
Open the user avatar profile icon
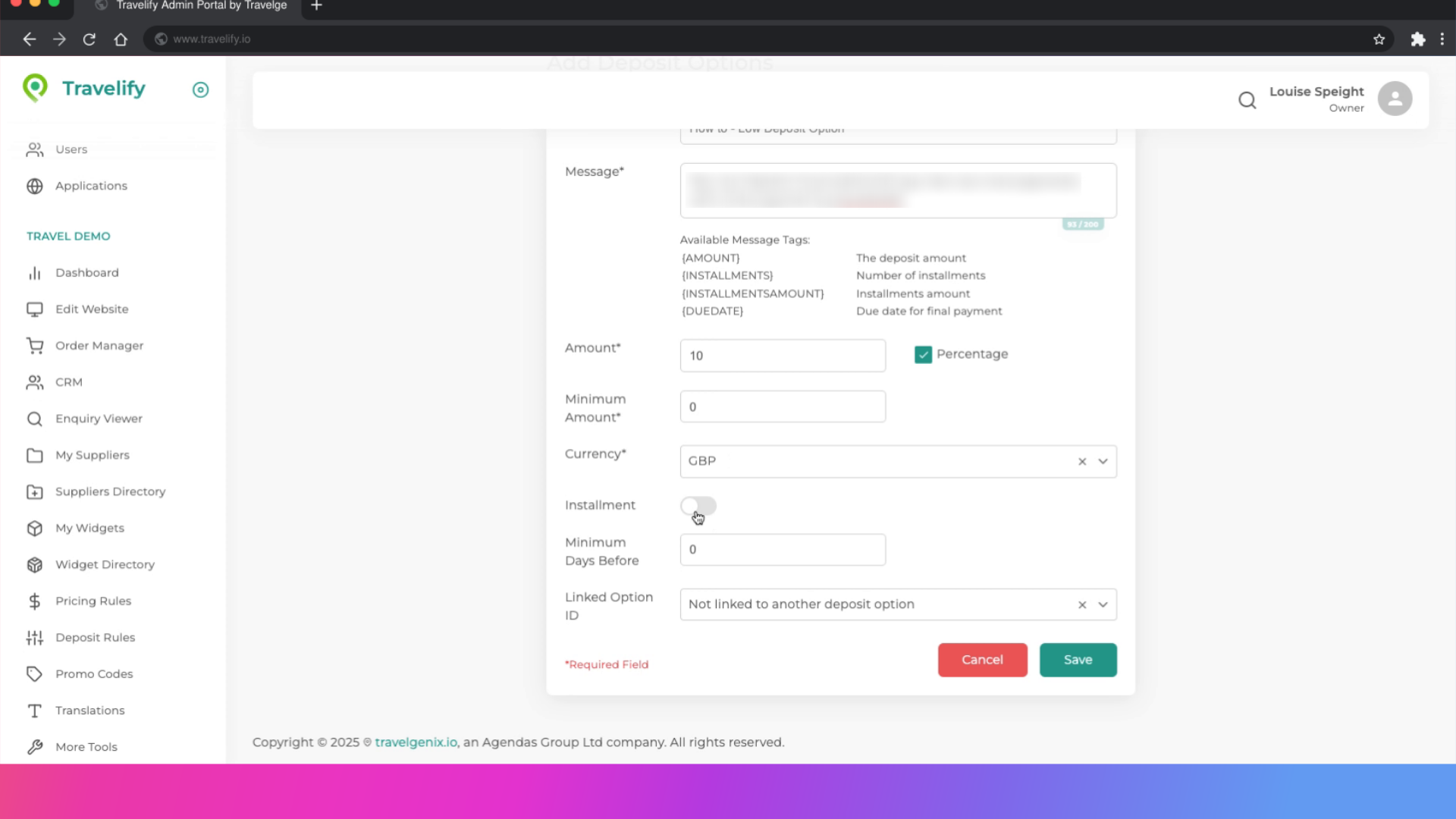click(x=1395, y=99)
